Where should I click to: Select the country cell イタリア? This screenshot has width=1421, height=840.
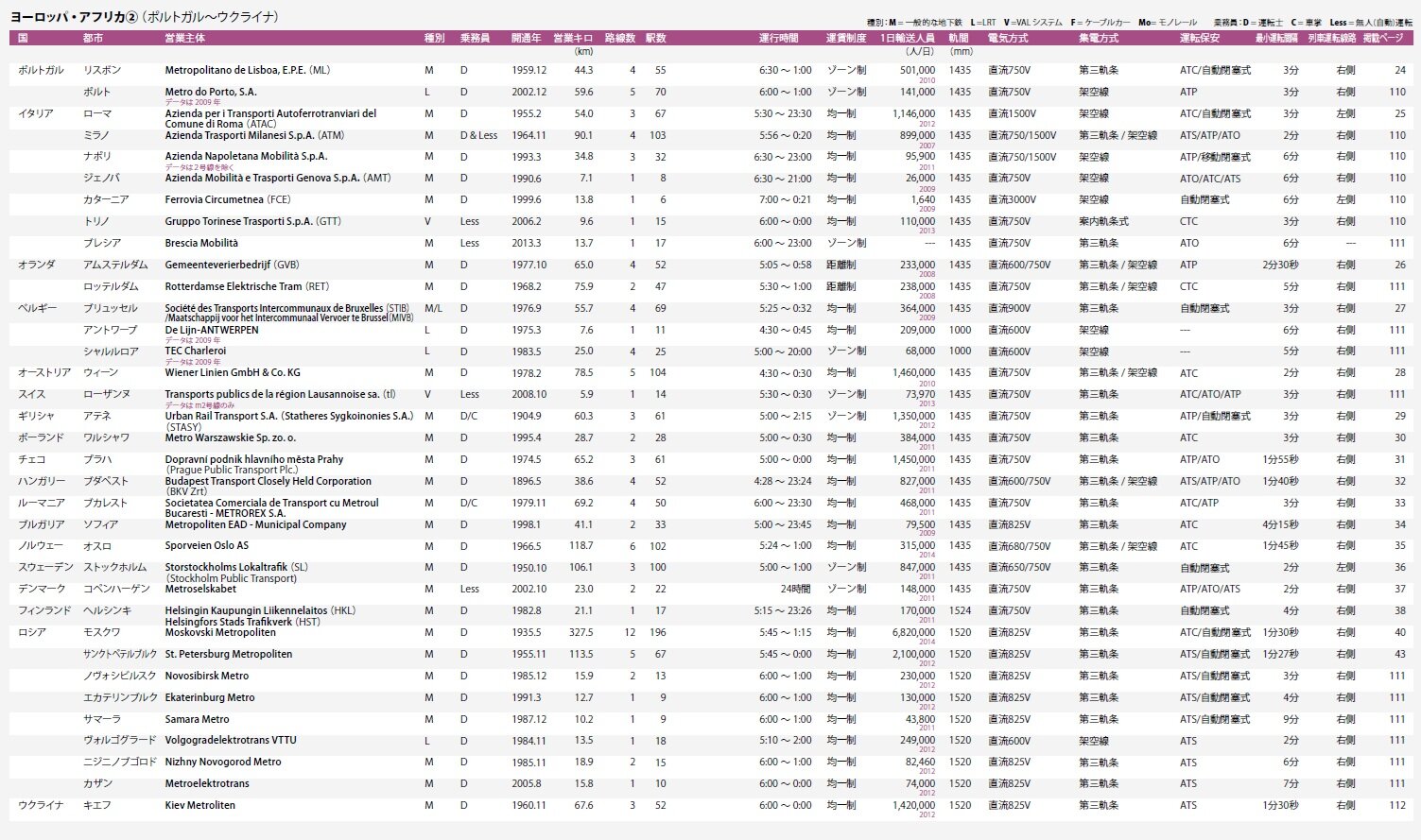pos(36,113)
